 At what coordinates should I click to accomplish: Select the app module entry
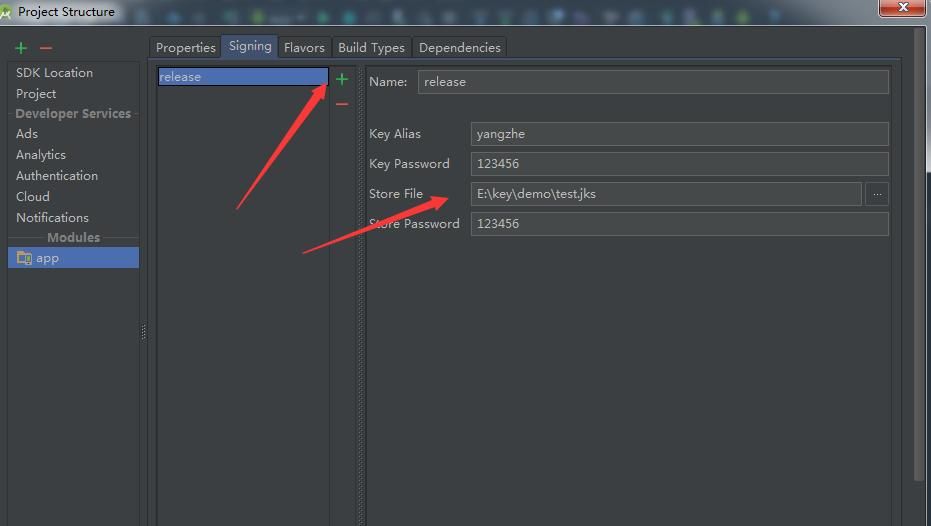coord(74,258)
